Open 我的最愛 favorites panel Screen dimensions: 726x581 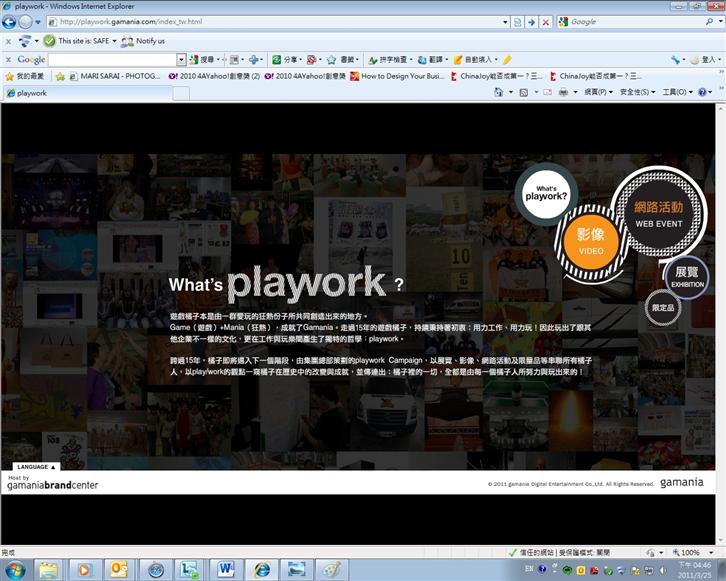(x=25, y=76)
